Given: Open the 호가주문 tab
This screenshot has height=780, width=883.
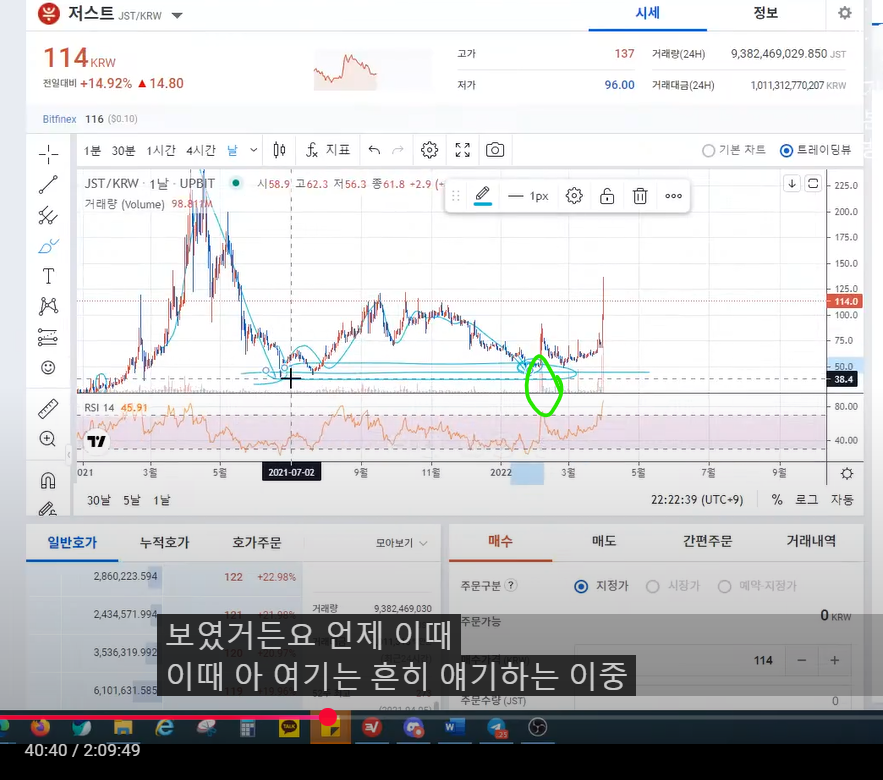Looking at the screenshot, I should pyautogui.click(x=257, y=543).
